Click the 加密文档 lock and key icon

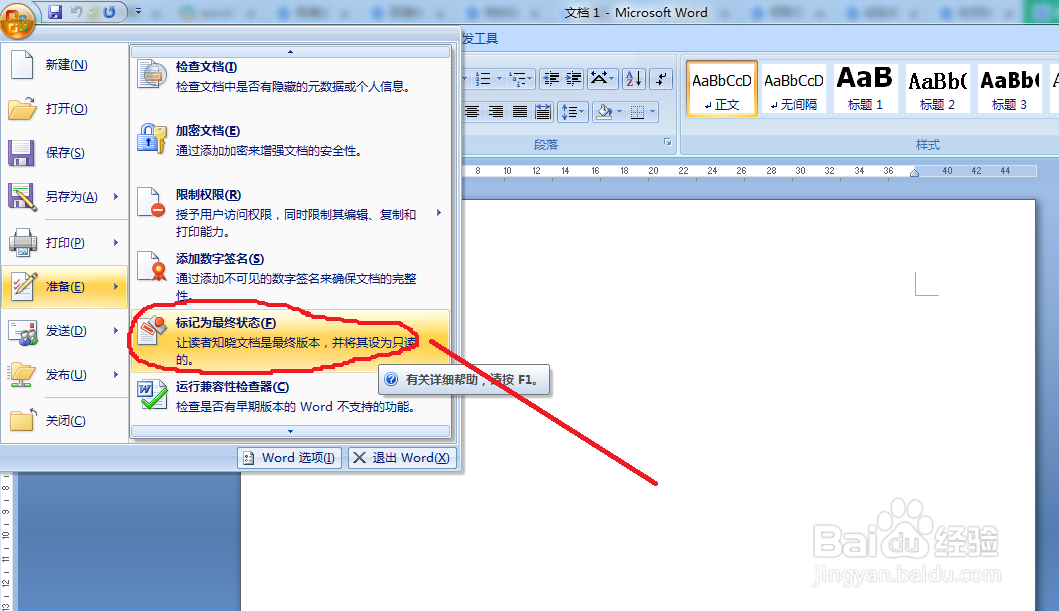coord(152,138)
